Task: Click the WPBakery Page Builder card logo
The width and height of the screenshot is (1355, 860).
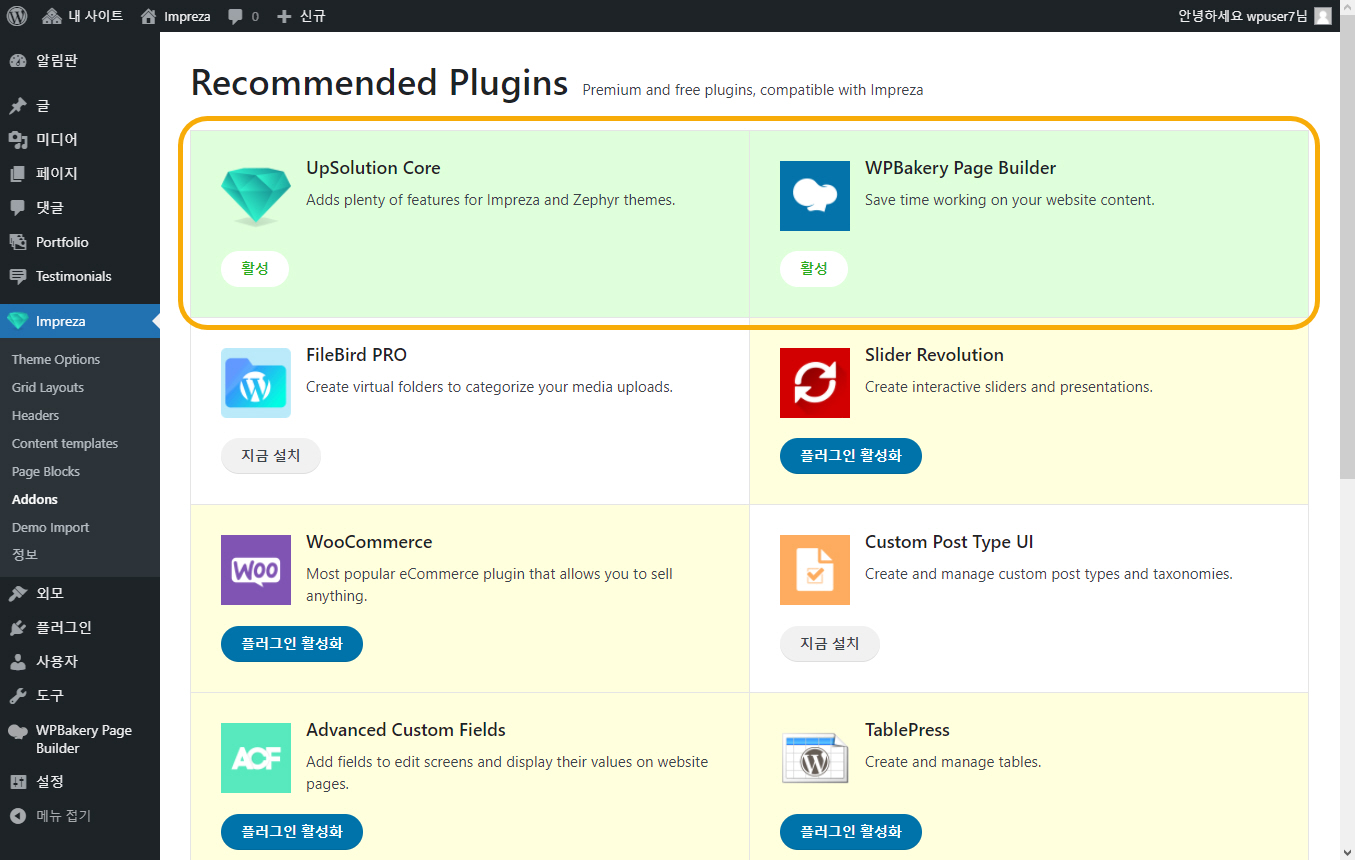Action: point(815,196)
